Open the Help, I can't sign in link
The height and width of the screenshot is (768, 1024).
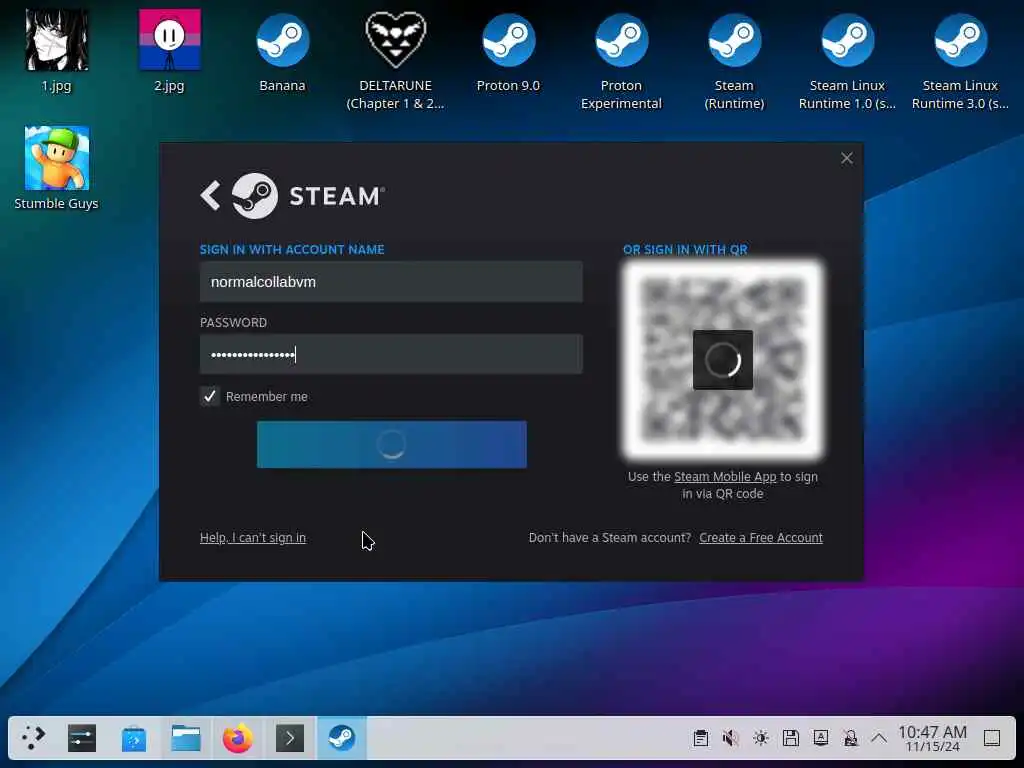[x=253, y=537]
